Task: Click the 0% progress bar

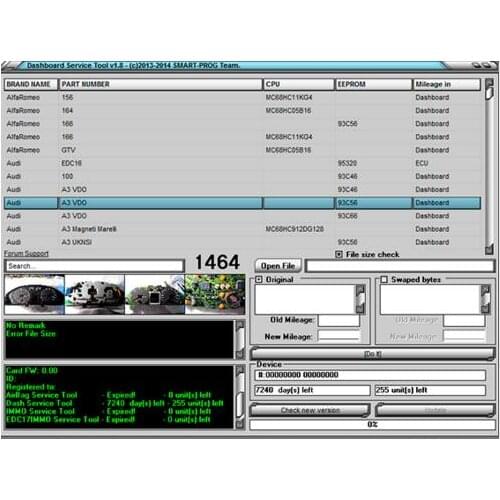Action: [372, 425]
